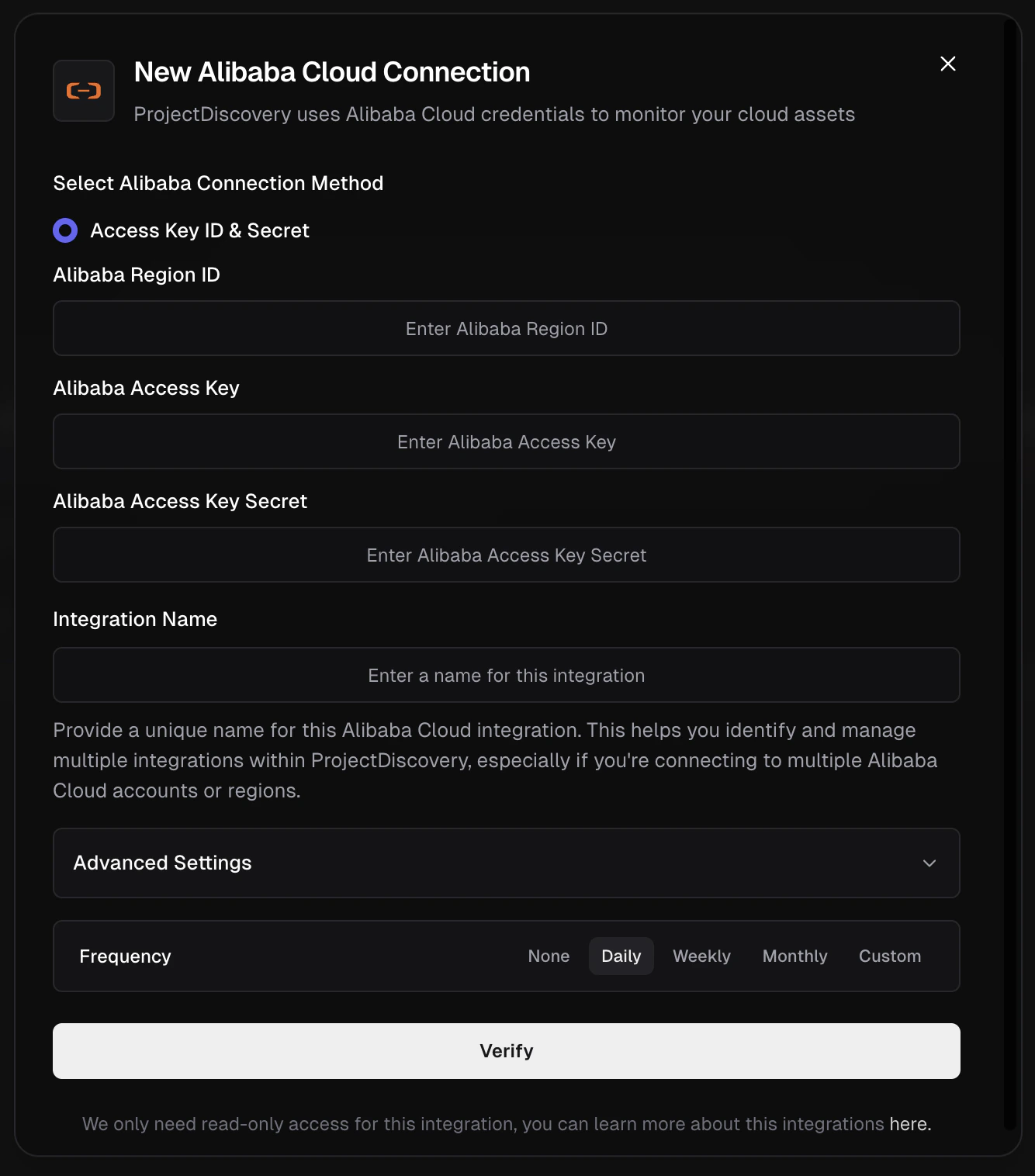This screenshot has width=1035, height=1176.
Task: Click the Enter Alibaba Region ID field
Action: click(x=506, y=328)
